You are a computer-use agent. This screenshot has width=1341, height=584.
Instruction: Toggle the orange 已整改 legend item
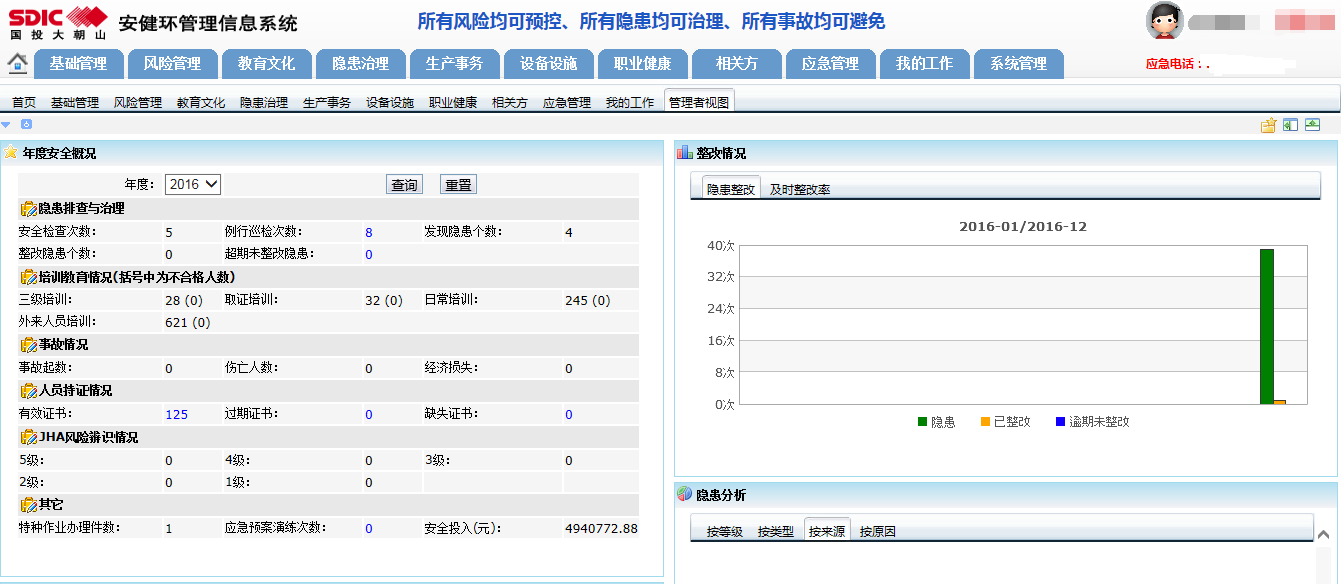1005,422
